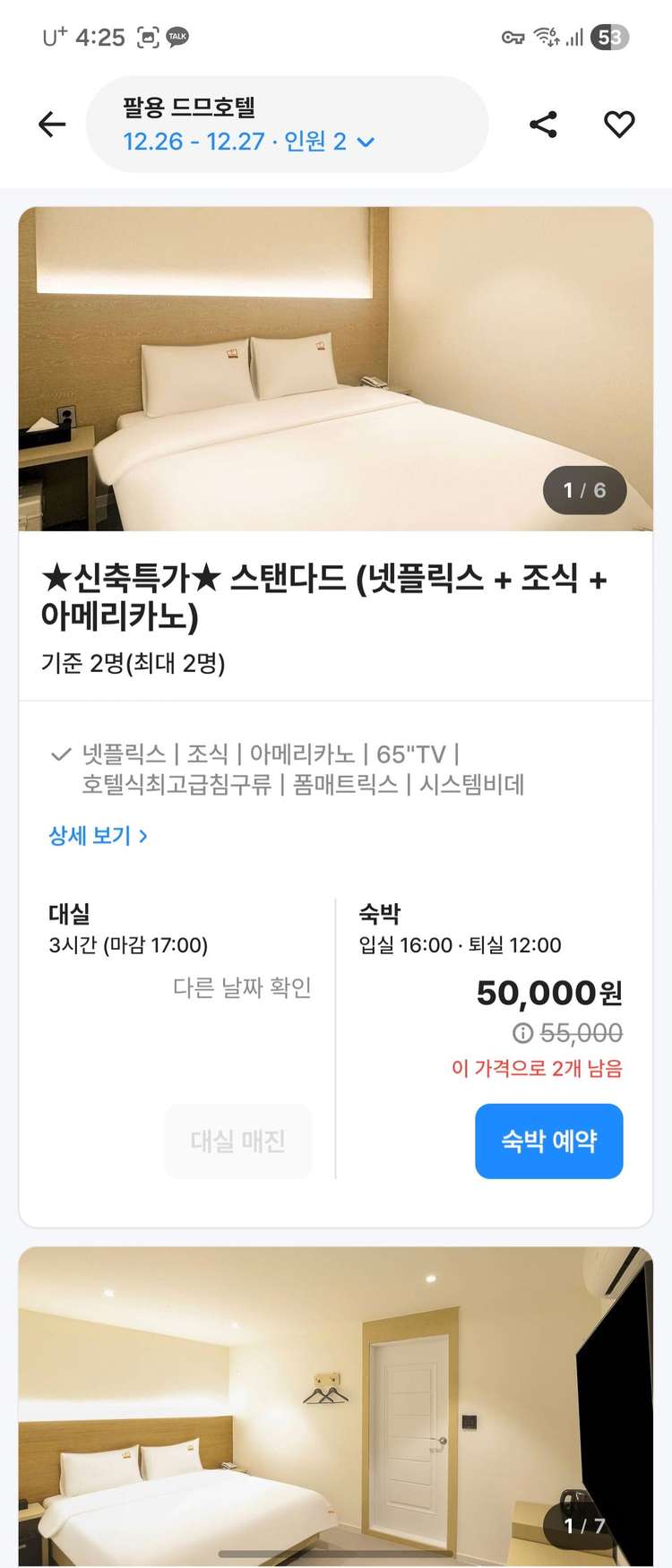Tap the KakaoTalk notification icon
This screenshot has width=672, height=1568.
tap(177, 37)
